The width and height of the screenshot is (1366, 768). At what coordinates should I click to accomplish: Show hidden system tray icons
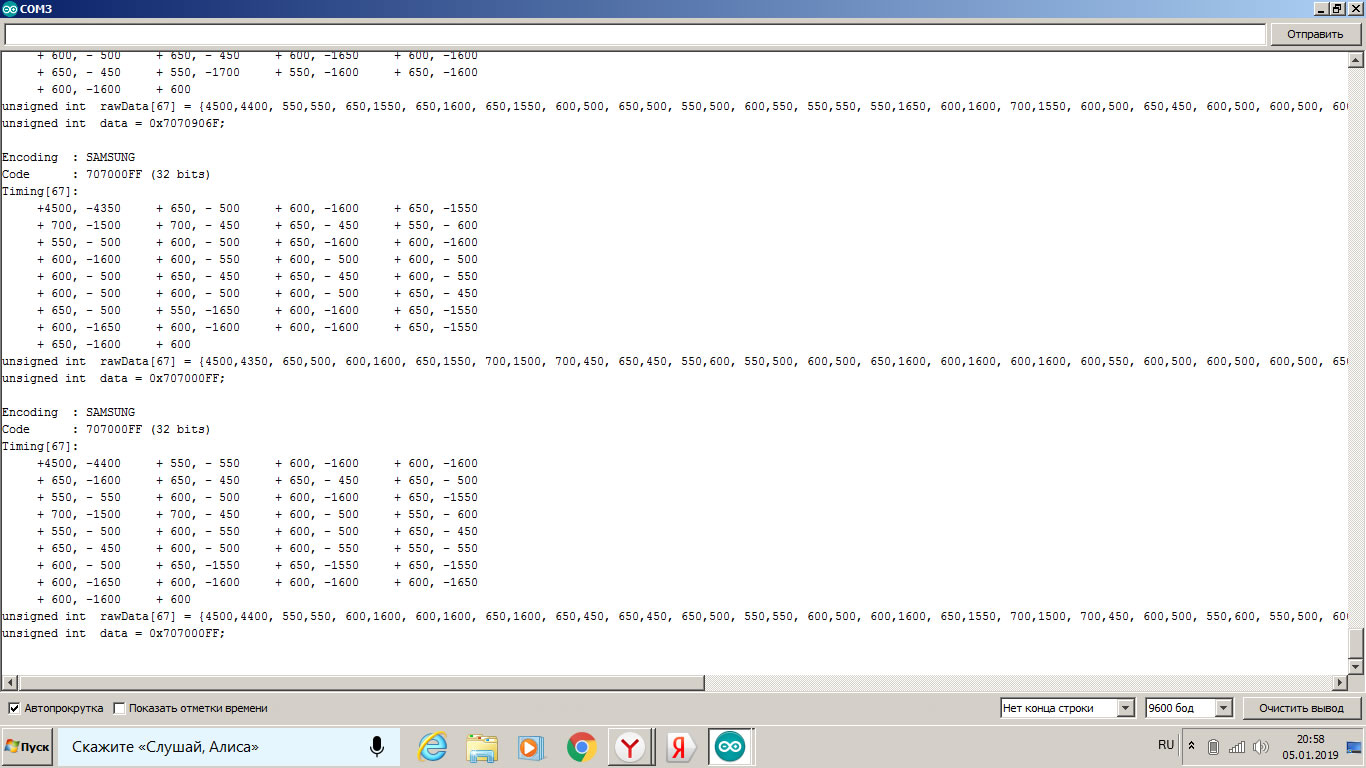click(1191, 746)
